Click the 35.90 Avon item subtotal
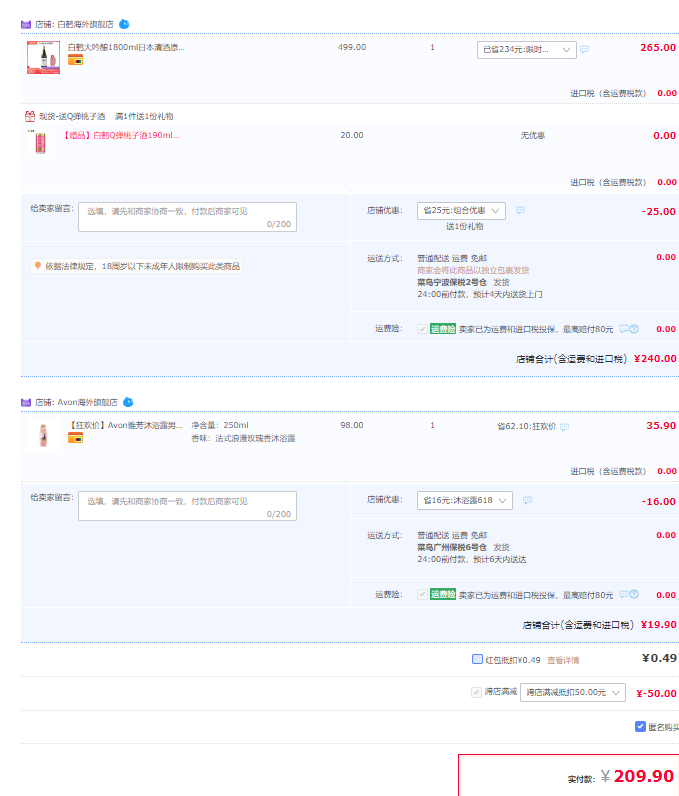 point(661,426)
